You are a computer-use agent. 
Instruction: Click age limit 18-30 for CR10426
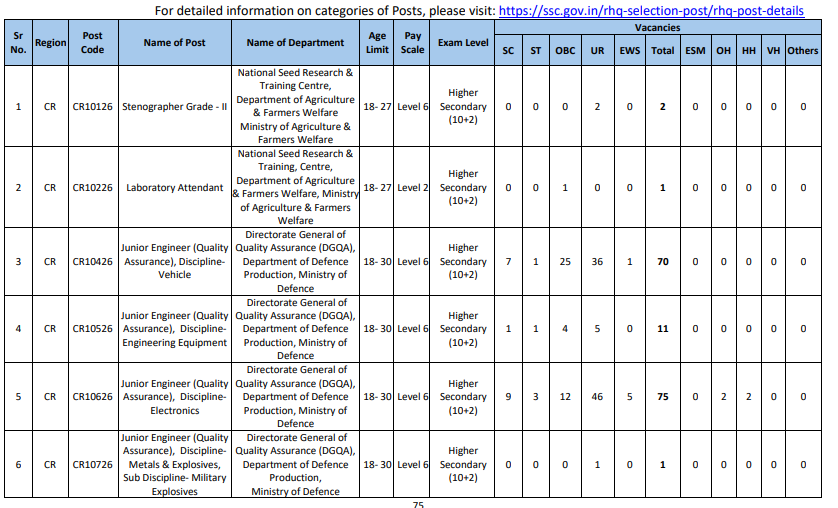click(377, 262)
